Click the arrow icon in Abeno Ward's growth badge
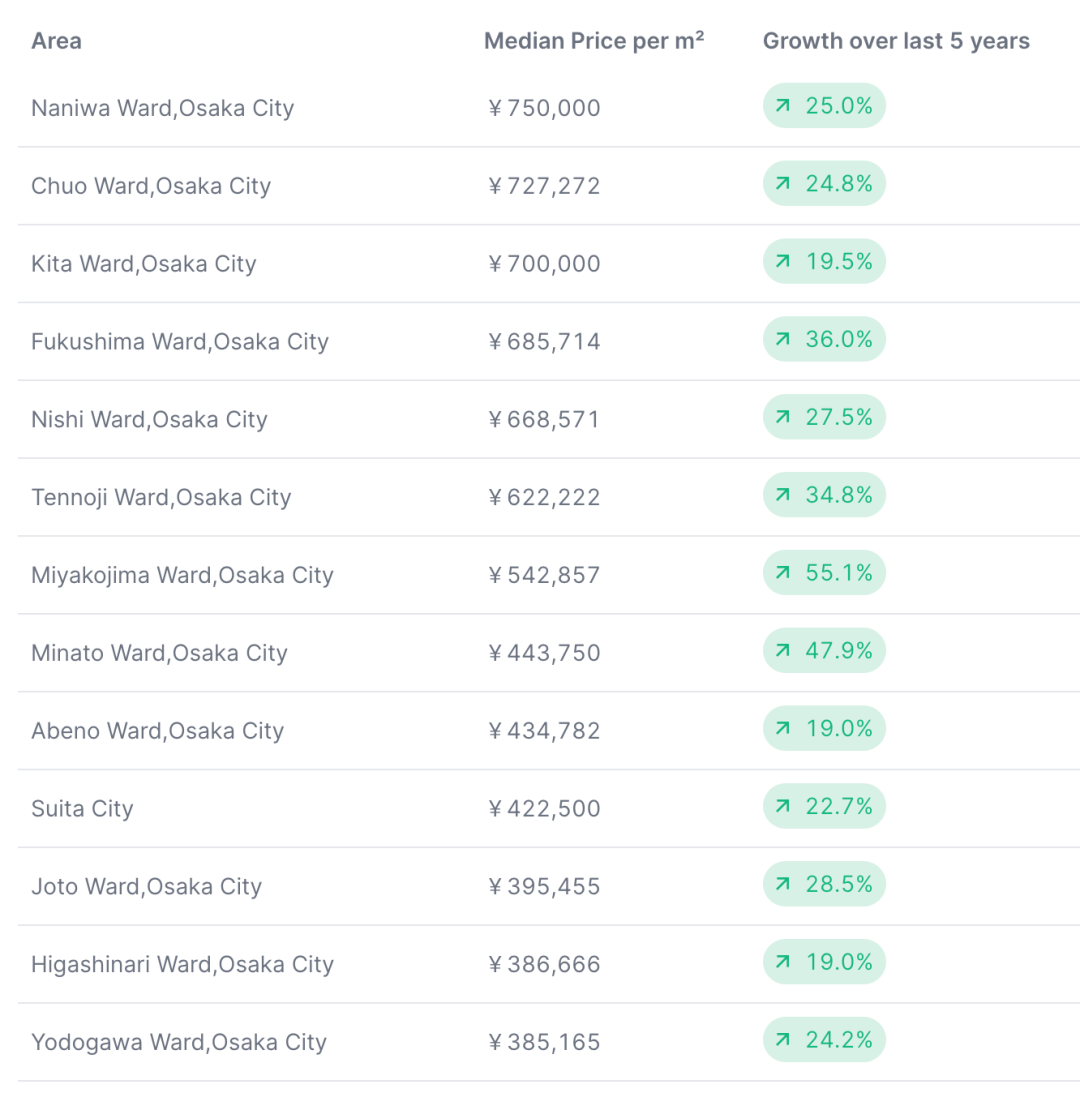1080x1093 pixels. coord(782,728)
